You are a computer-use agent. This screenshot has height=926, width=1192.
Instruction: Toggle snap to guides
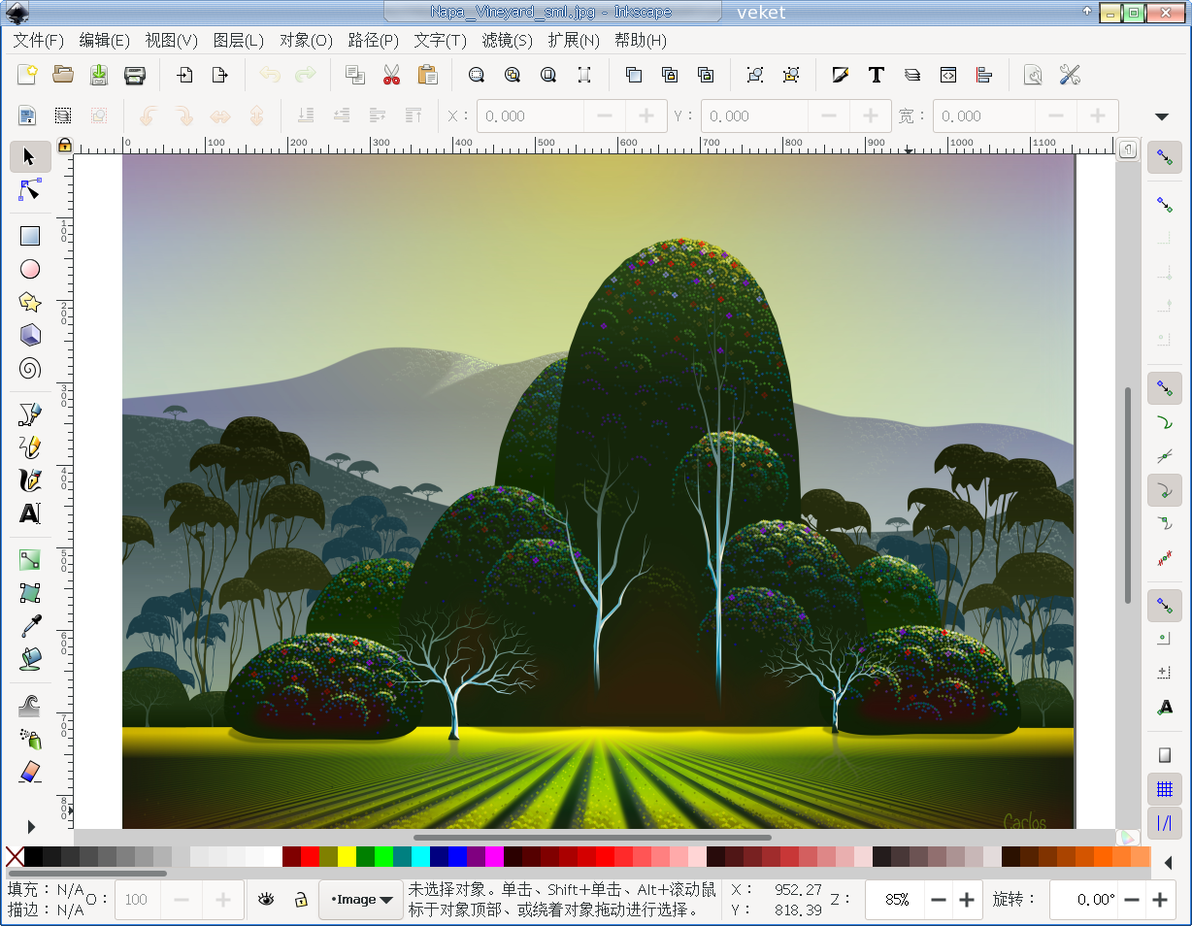tap(1165, 823)
